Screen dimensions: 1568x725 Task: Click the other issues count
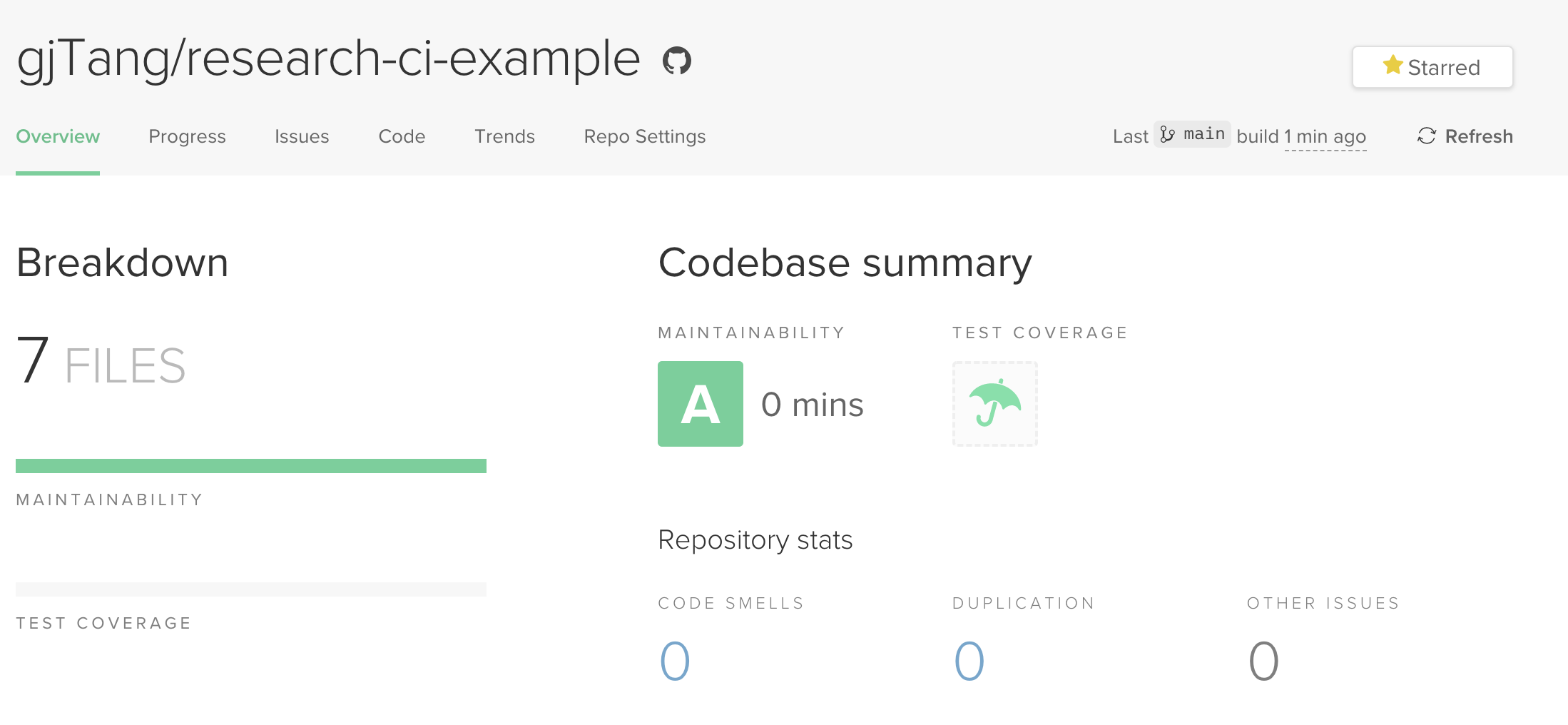1263,660
